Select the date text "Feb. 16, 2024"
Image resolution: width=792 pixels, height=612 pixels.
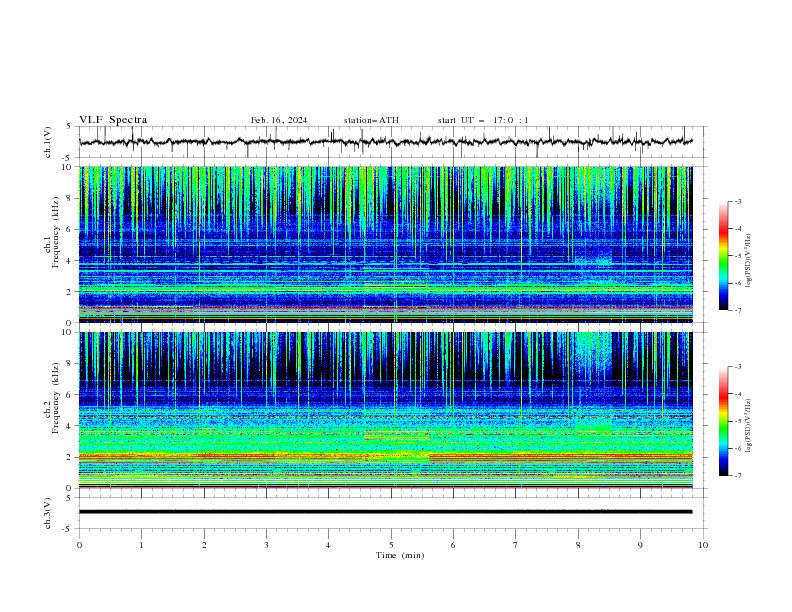[279, 120]
